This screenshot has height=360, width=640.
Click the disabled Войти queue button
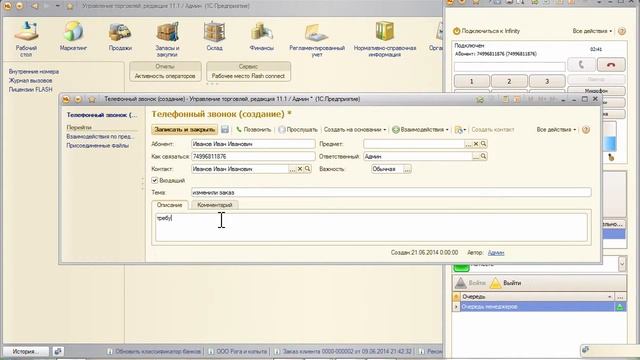[471, 282]
